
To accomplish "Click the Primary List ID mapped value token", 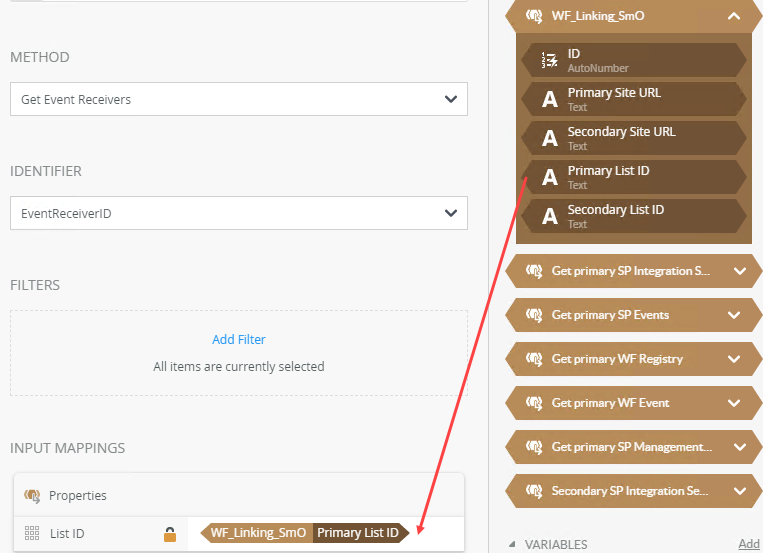I will 357,534.
